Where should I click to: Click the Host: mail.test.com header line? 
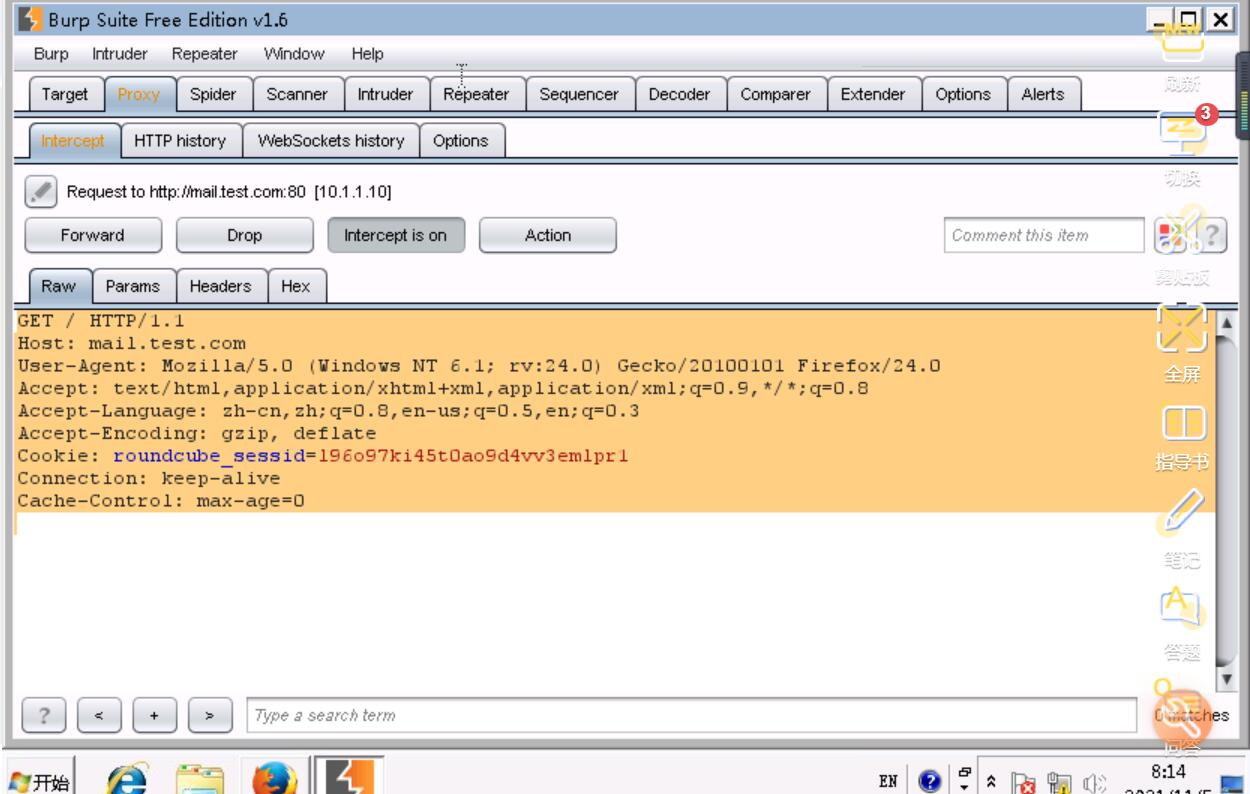pos(131,344)
